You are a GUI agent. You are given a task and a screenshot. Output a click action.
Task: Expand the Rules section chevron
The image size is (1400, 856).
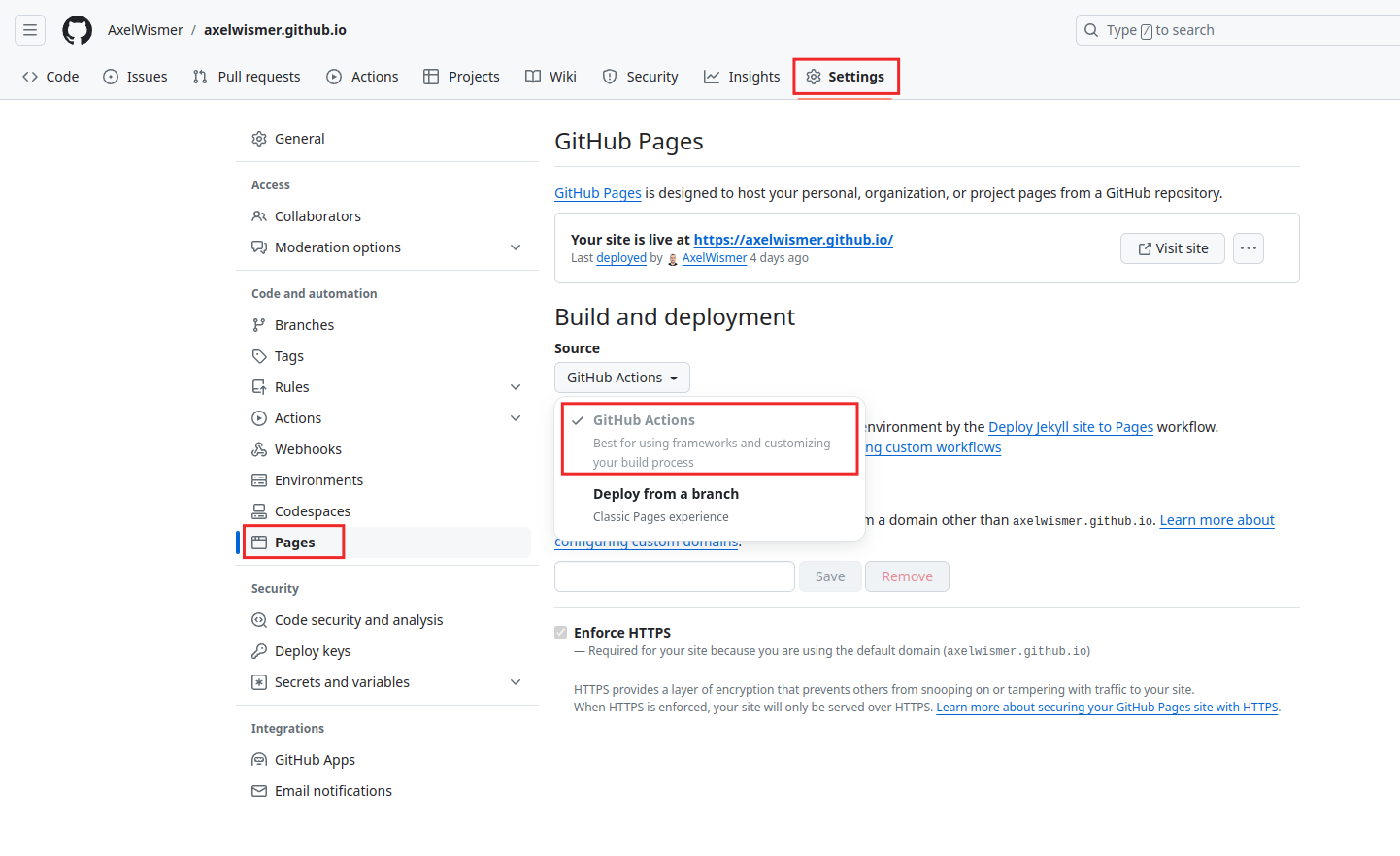pos(516,387)
